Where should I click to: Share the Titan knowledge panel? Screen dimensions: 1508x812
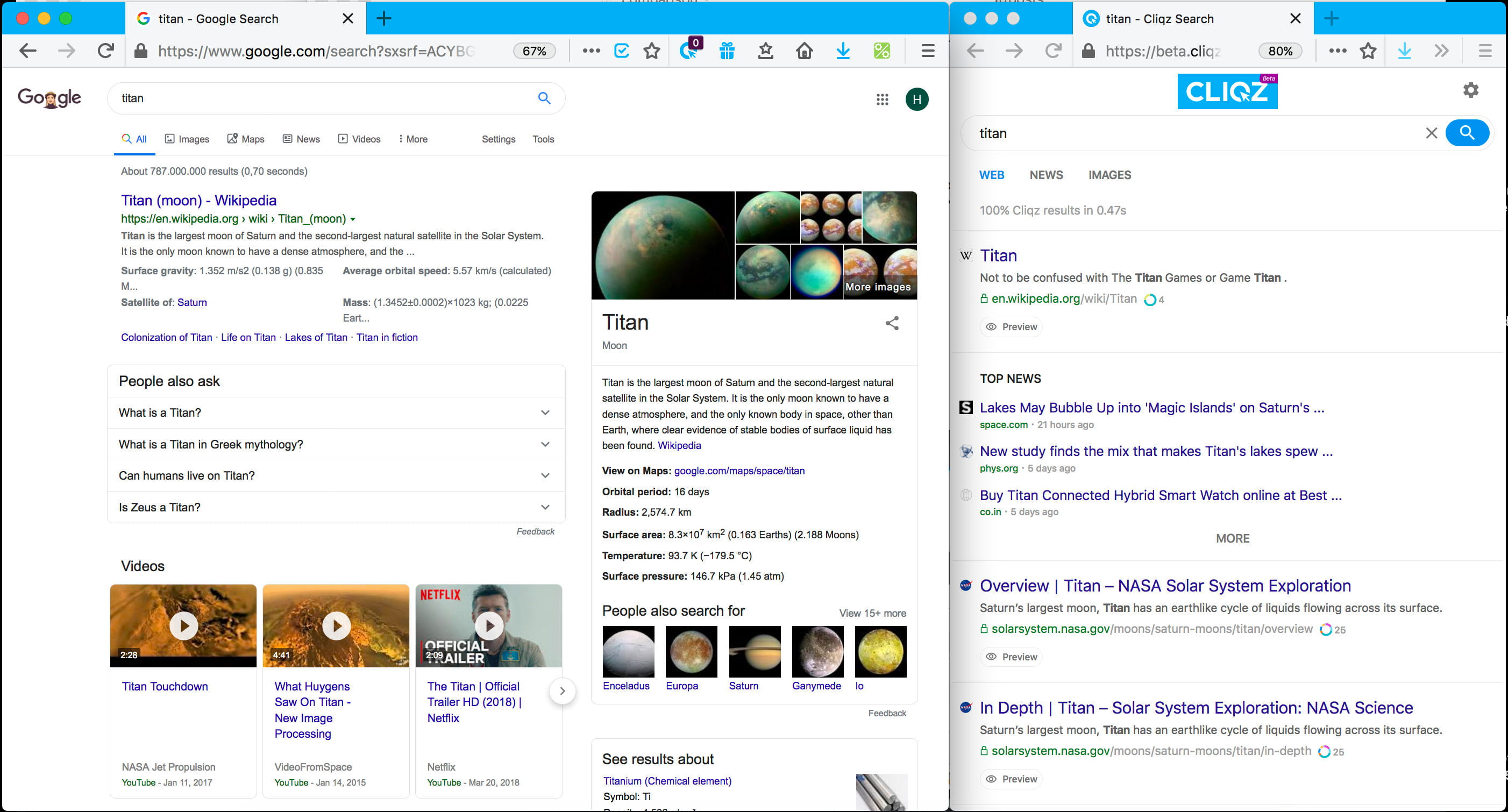[x=892, y=323]
